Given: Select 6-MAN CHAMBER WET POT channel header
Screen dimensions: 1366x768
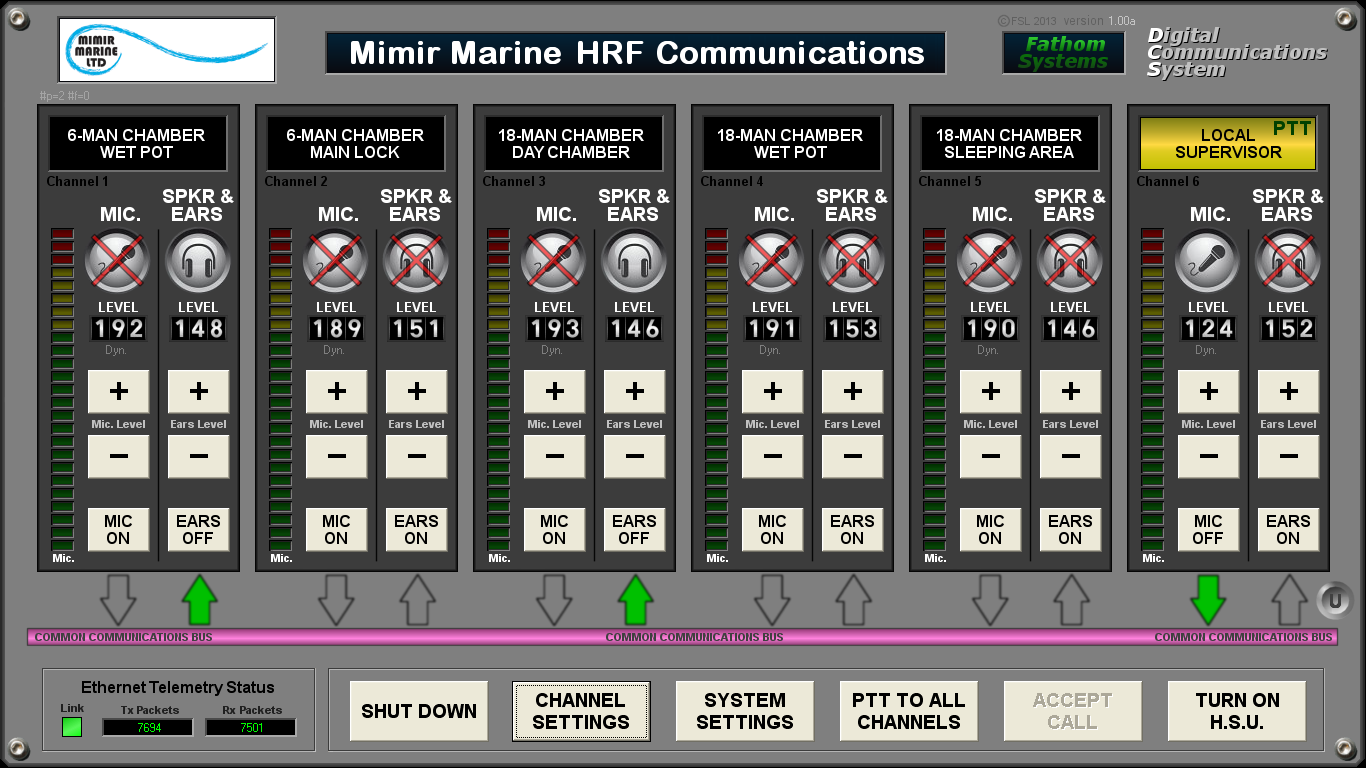Looking at the screenshot, I should [137, 144].
